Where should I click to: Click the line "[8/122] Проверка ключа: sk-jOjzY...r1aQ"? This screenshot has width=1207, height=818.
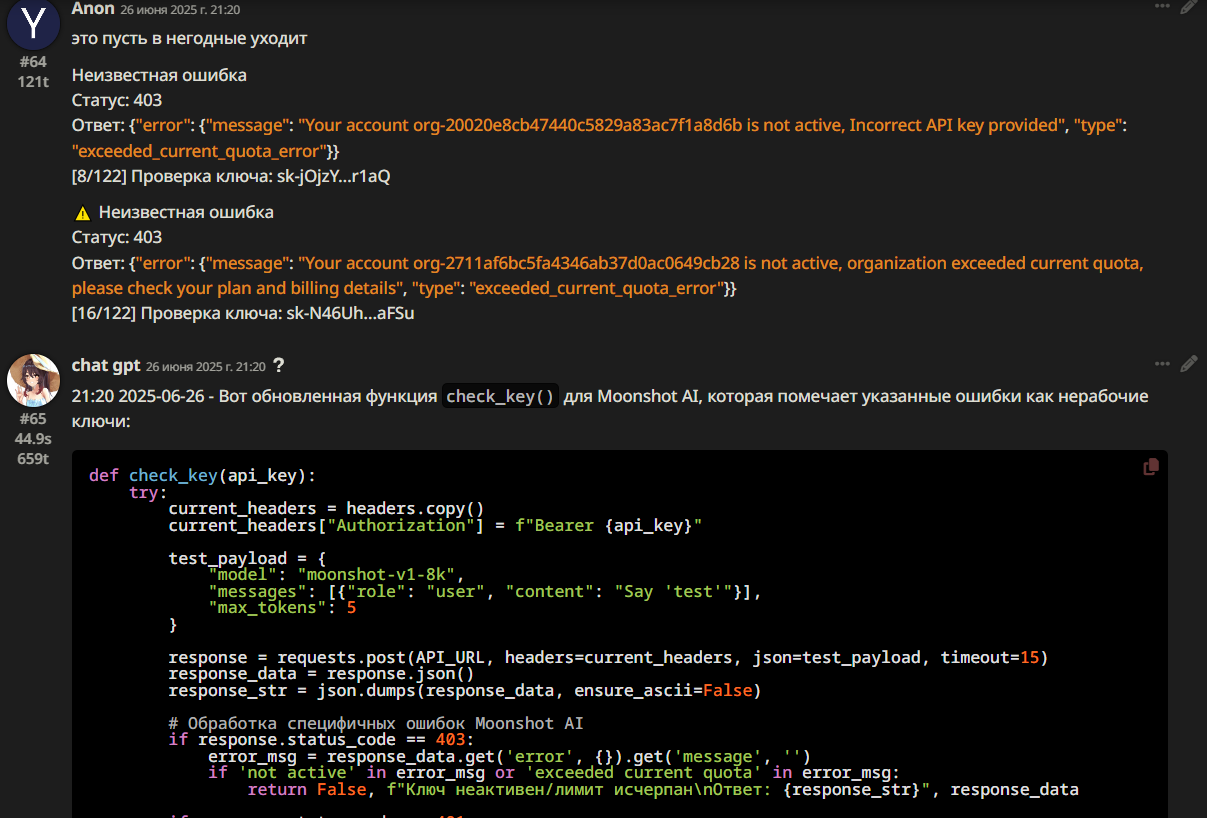click(x=231, y=176)
